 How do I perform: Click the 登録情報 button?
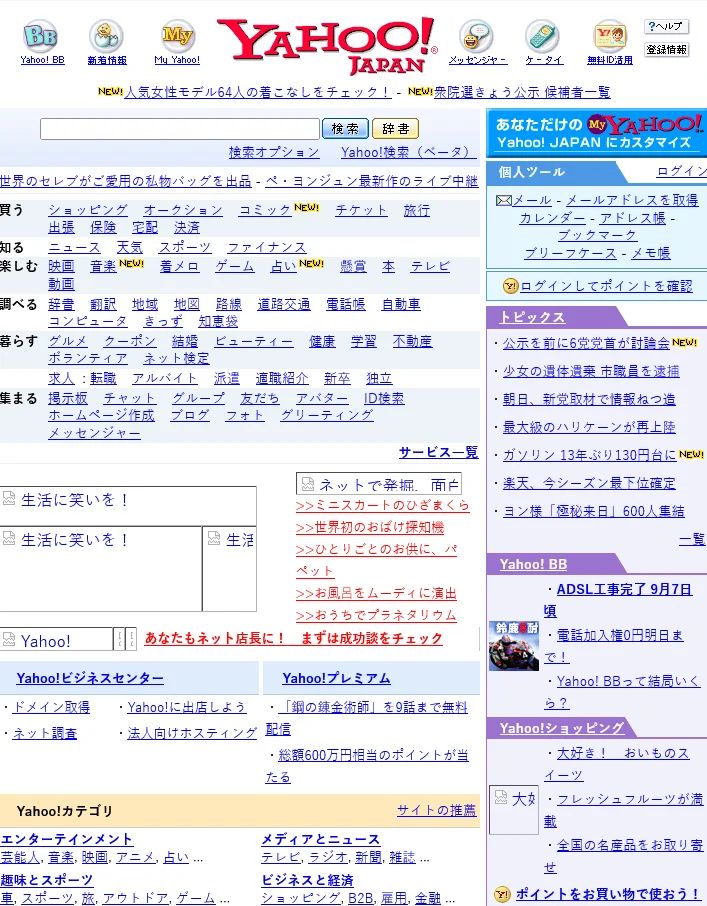pyautogui.click(x=666, y=50)
